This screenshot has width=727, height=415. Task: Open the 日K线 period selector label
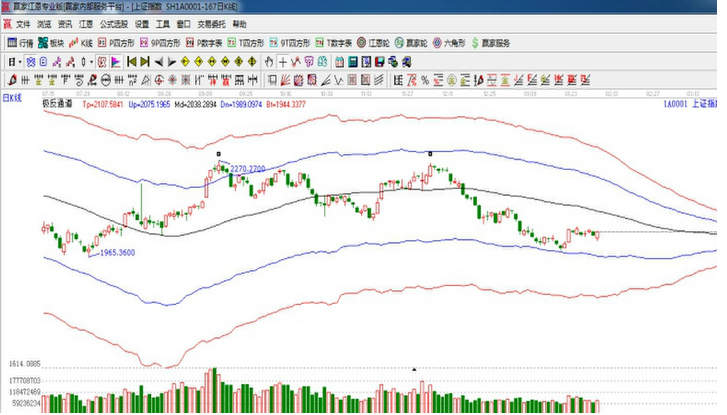pos(13,98)
